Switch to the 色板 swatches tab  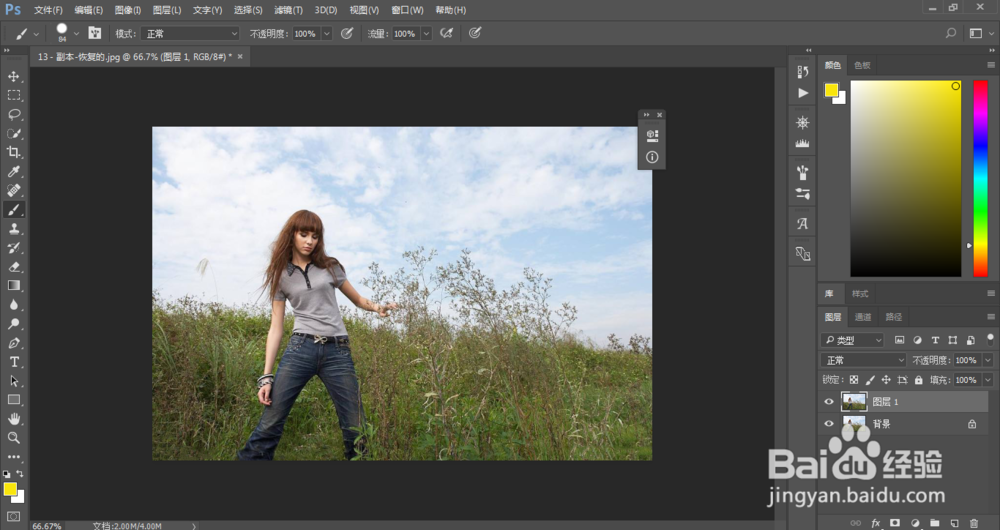pyautogui.click(x=862, y=65)
